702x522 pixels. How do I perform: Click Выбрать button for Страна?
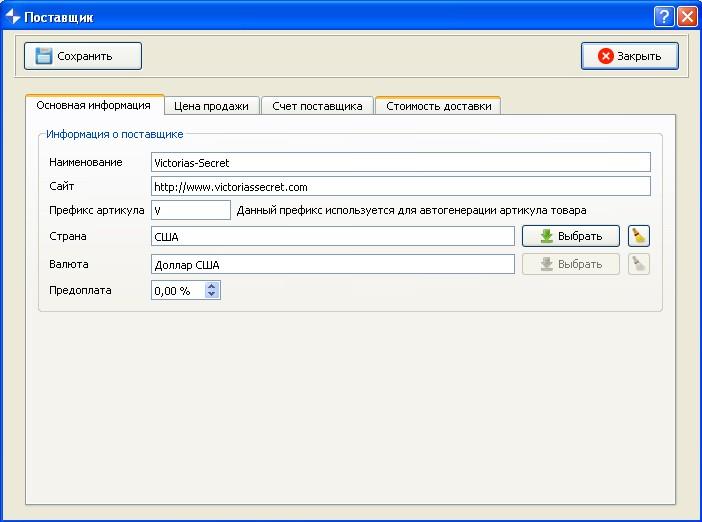click(571, 236)
